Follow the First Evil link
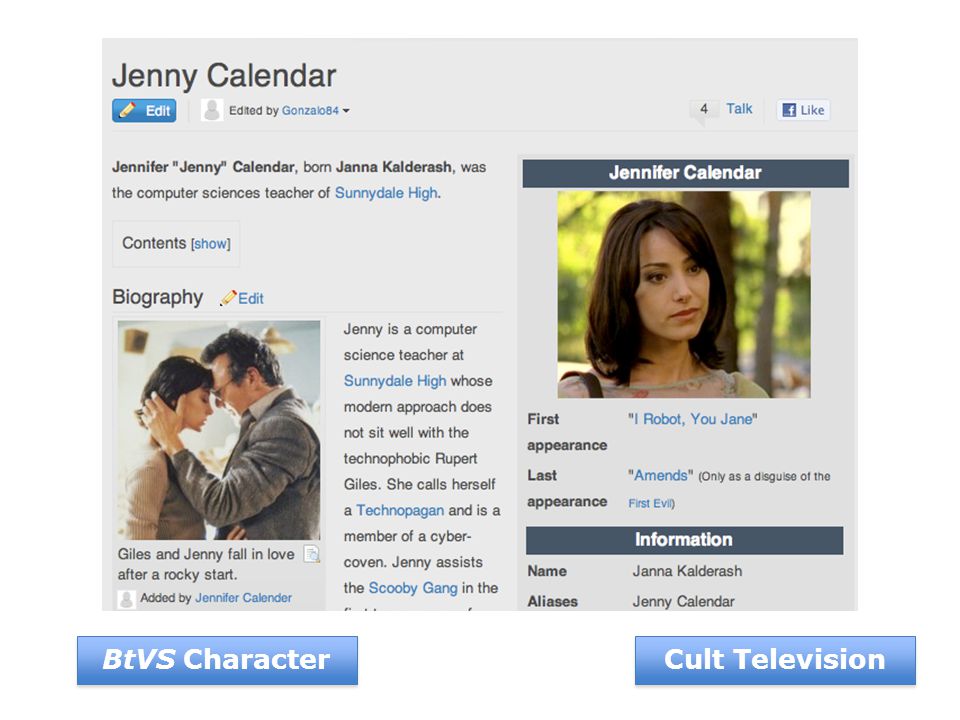 point(651,503)
